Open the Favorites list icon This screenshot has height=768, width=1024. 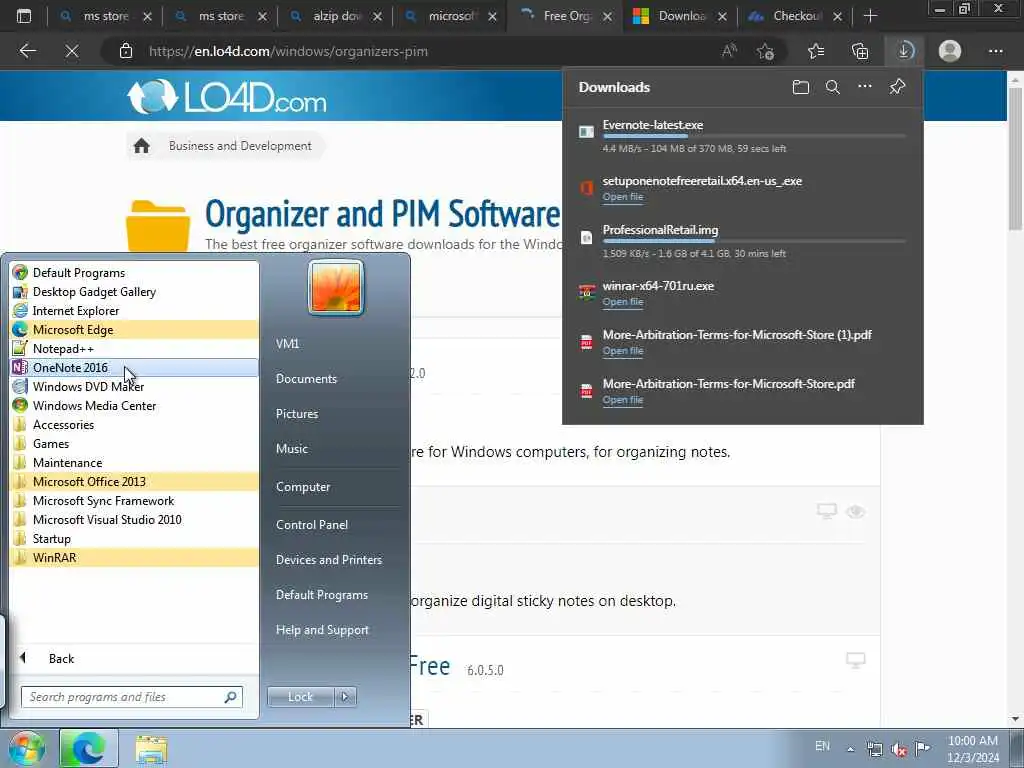pyautogui.click(x=816, y=51)
